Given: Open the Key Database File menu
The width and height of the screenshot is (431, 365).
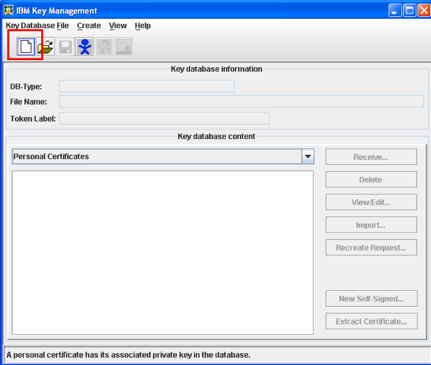Looking at the screenshot, I should coord(37,26).
